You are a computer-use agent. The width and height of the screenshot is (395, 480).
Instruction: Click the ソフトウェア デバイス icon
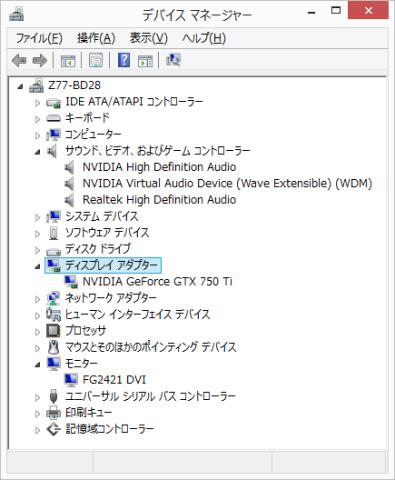click(53, 233)
